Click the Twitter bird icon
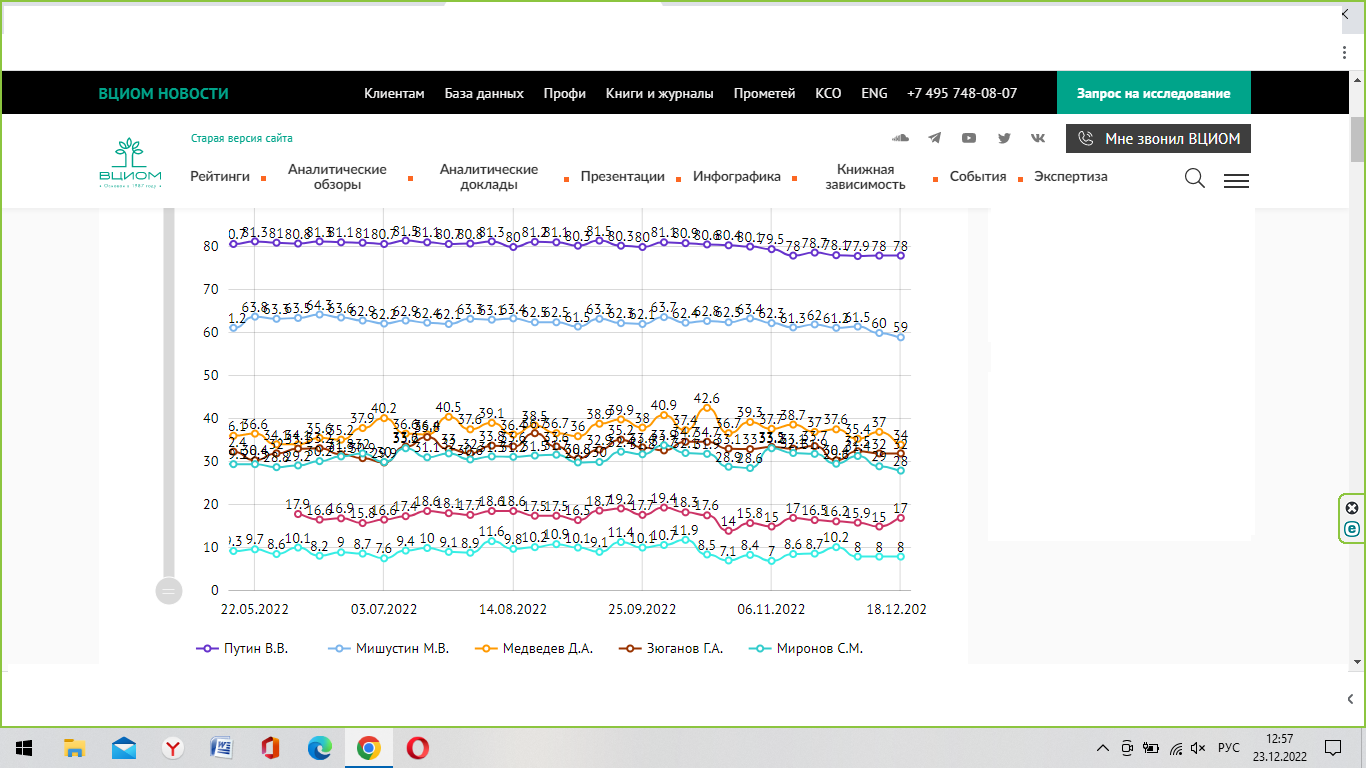The image size is (1366, 768). coord(1004,138)
